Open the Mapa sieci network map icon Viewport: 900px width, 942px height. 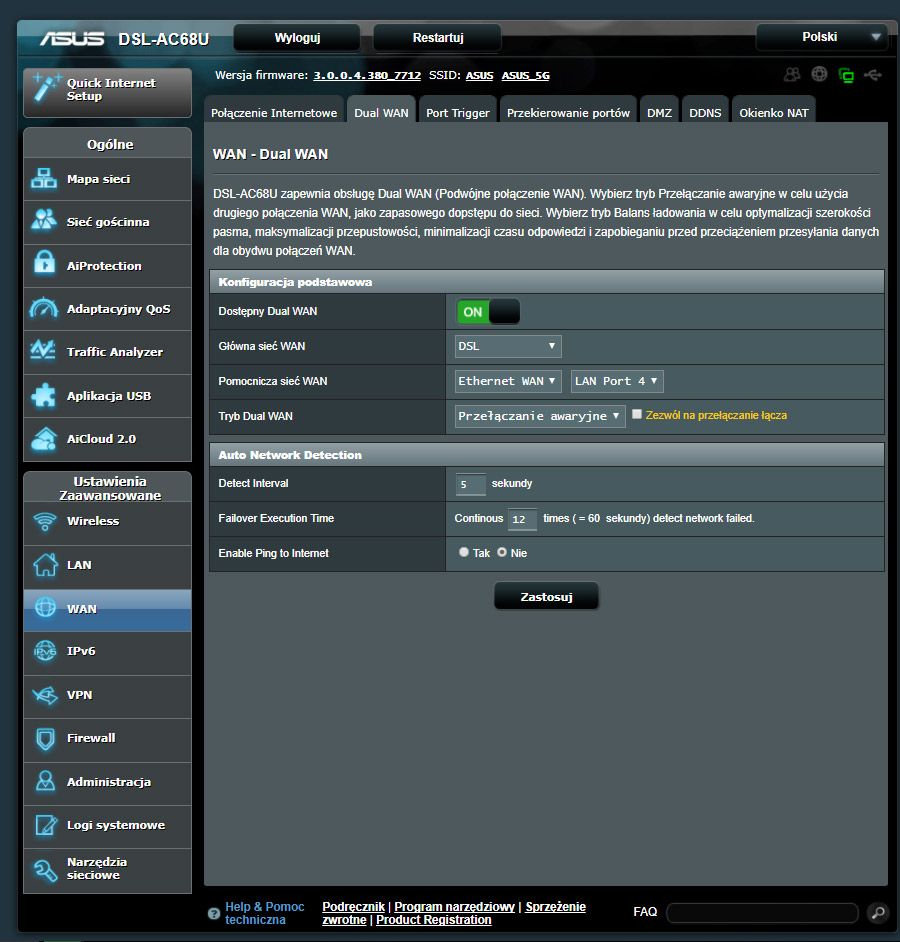pos(44,180)
